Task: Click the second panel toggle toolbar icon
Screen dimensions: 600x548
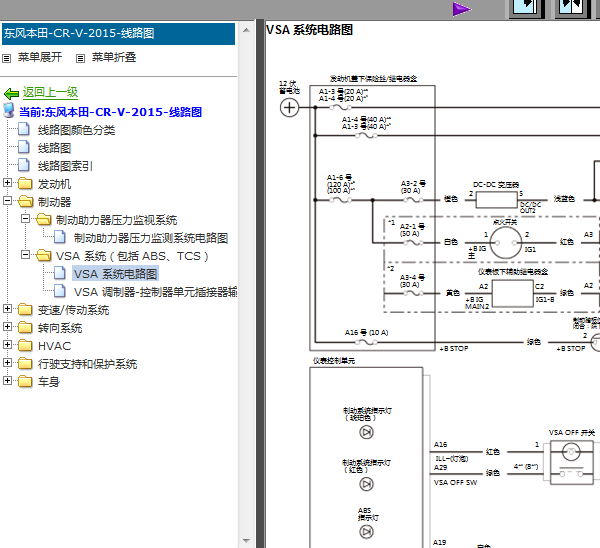Action: point(572,8)
